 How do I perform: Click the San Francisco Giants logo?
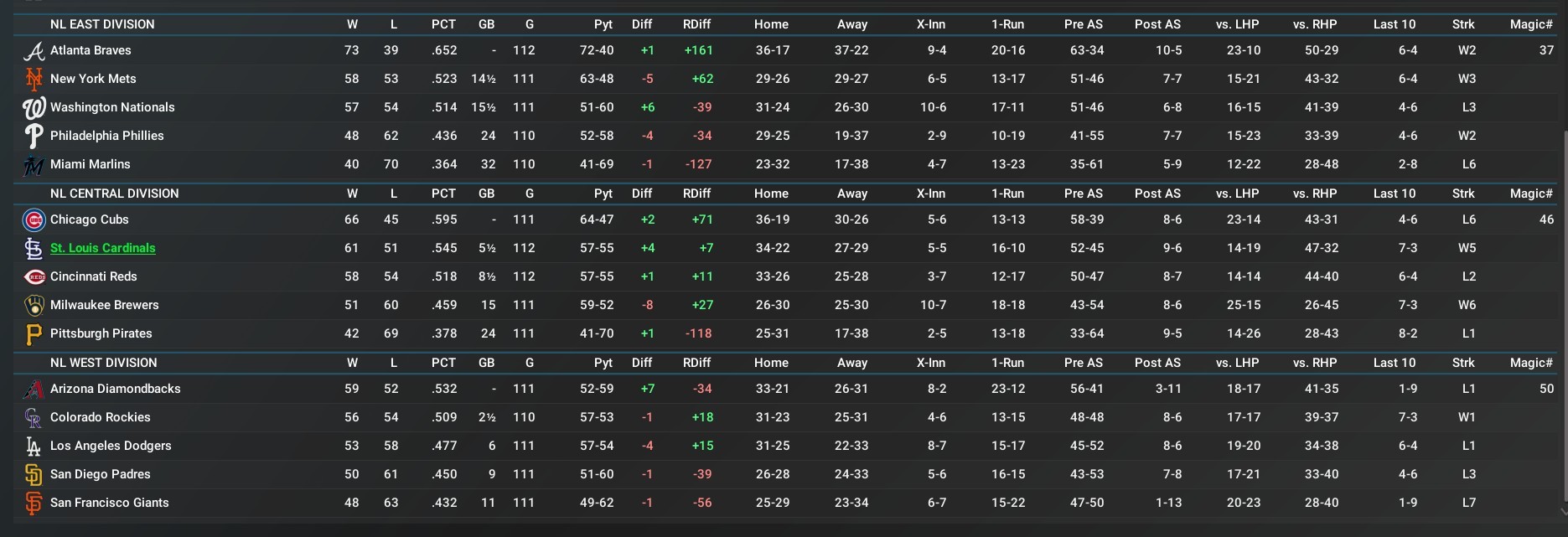pos(34,503)
